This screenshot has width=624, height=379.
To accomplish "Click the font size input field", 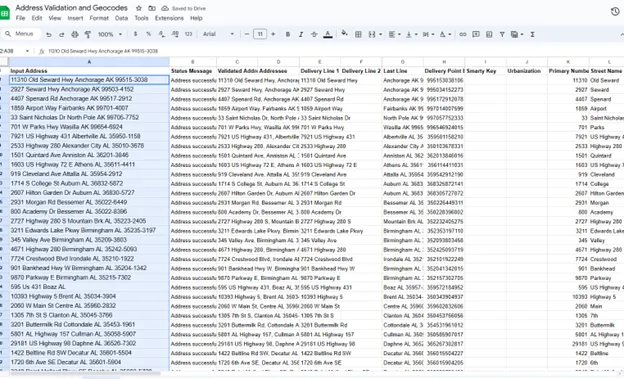I will coord(260,34).
